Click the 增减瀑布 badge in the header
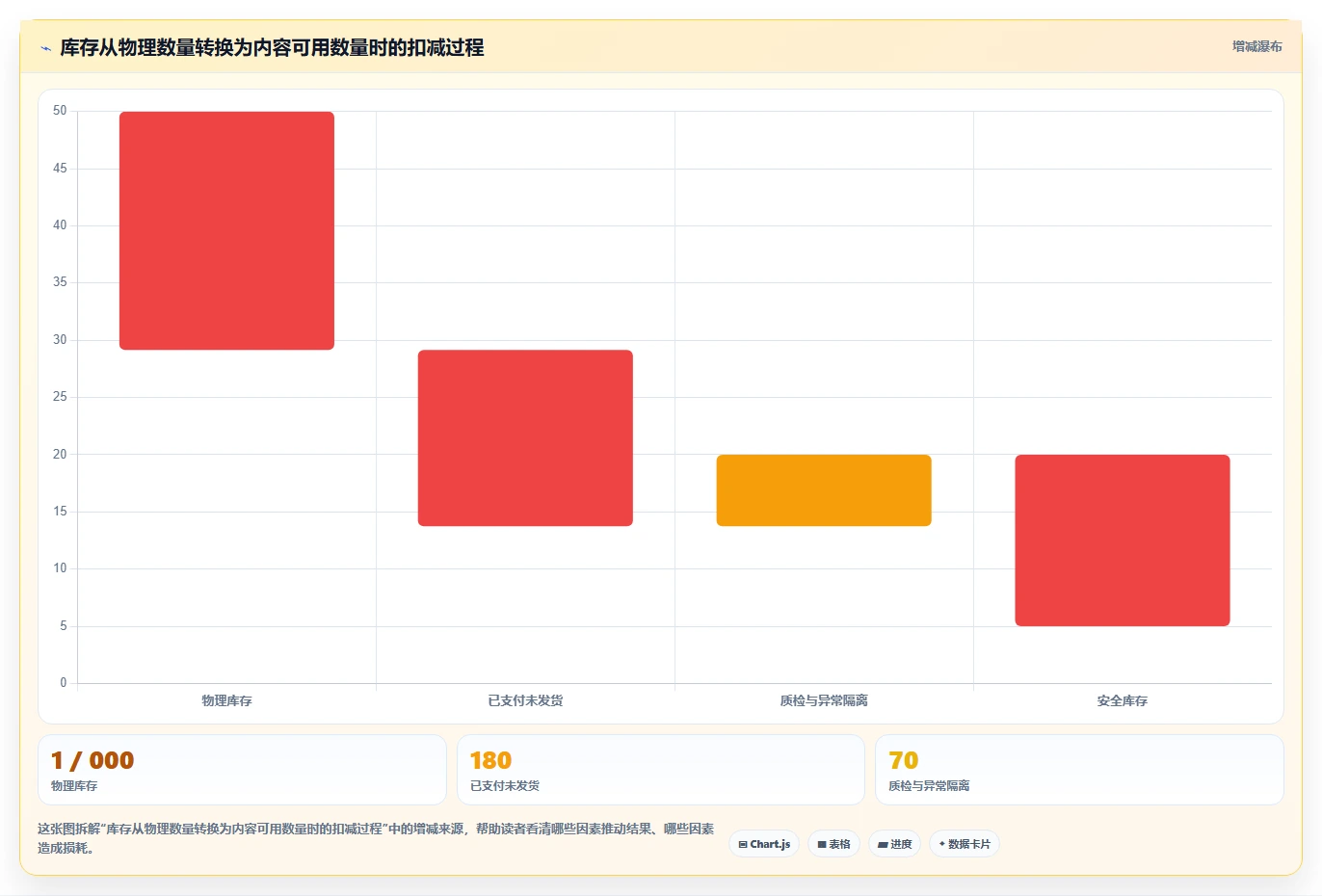 tap(1256, 46)
